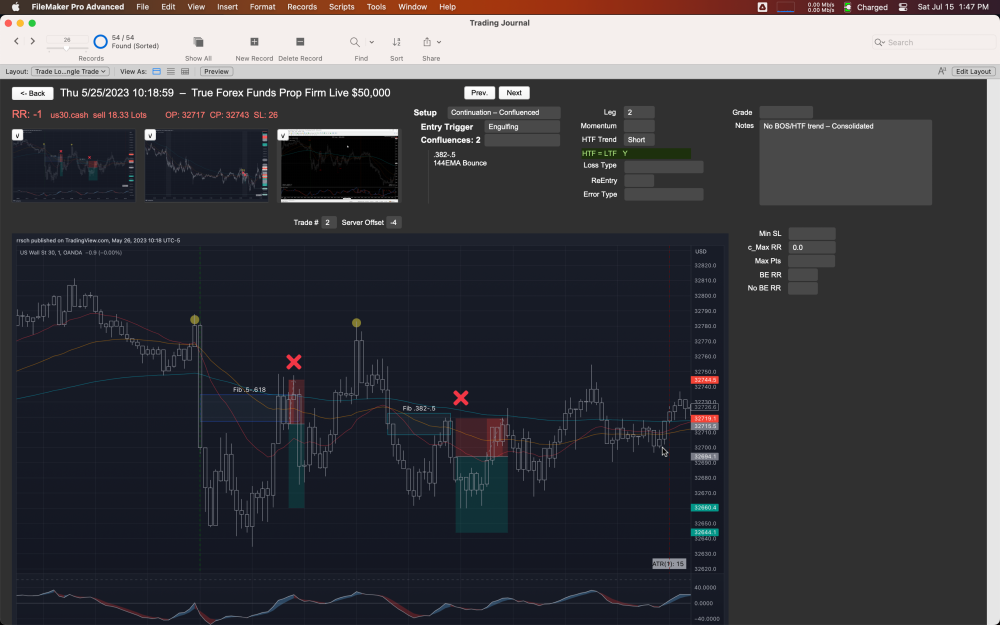Switch to Table view using View As icons
Viewport: 1000px width, 625px height.
[185, 71]
